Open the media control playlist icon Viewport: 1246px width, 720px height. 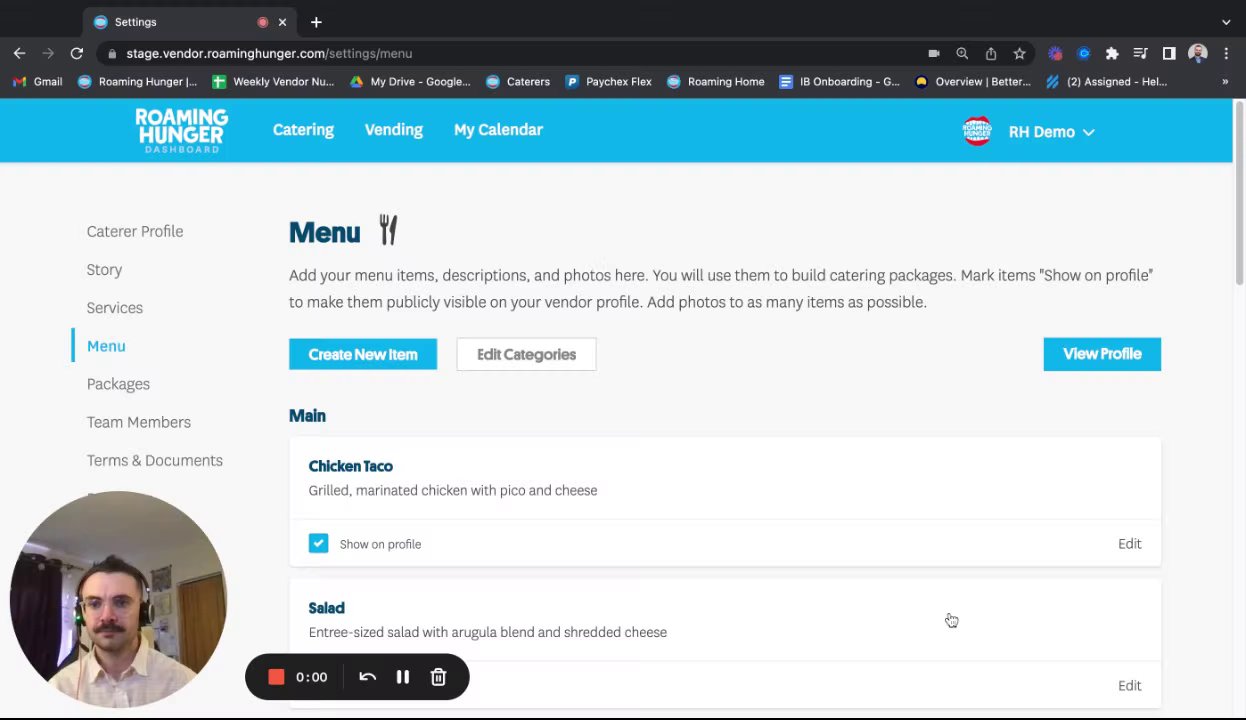1140,53
